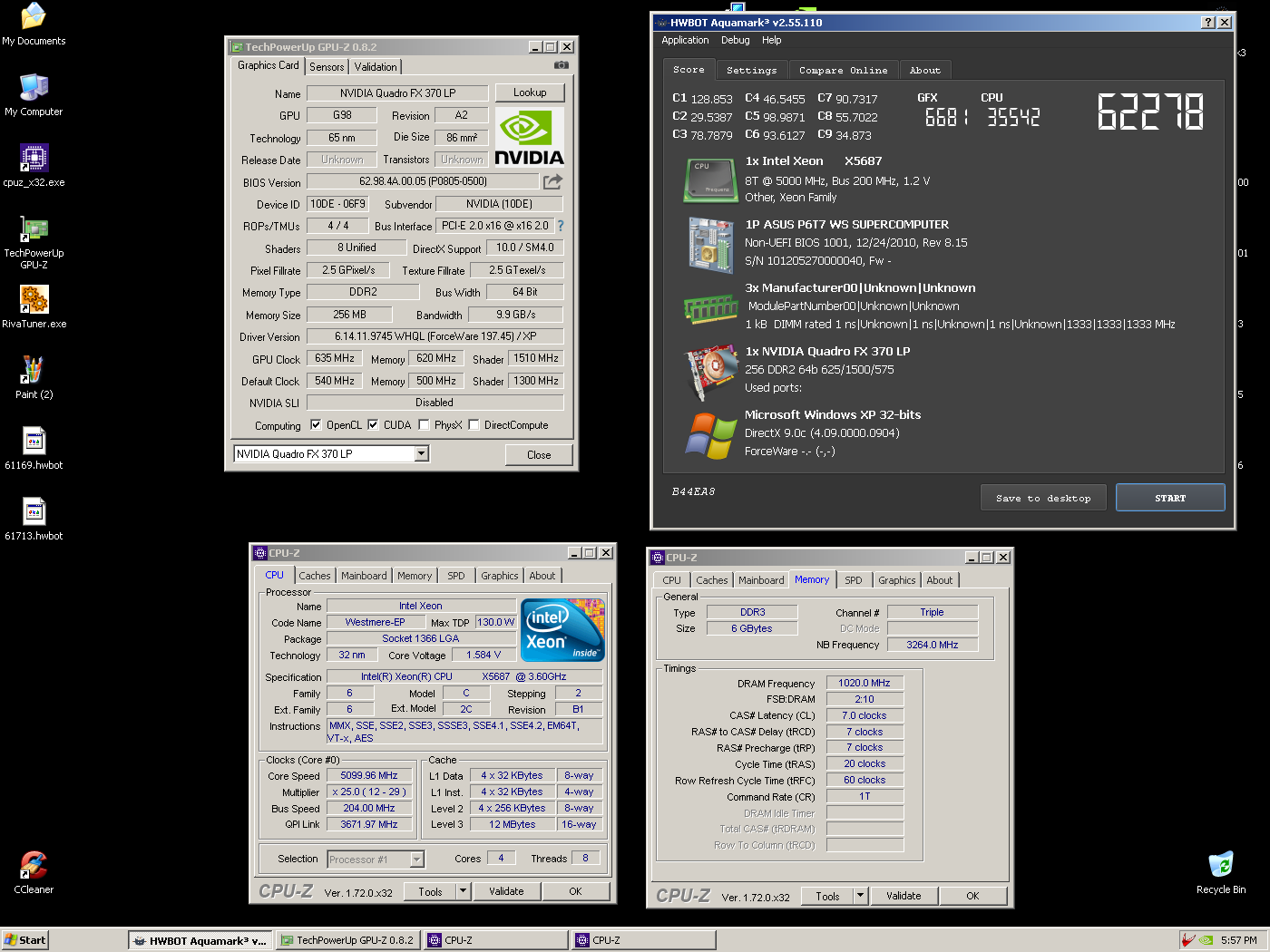The width and height of the screenshot is (1270, 952).
Task: Click Tools button in CPU-Z CPU window
Action: click(x=431, y=891)
